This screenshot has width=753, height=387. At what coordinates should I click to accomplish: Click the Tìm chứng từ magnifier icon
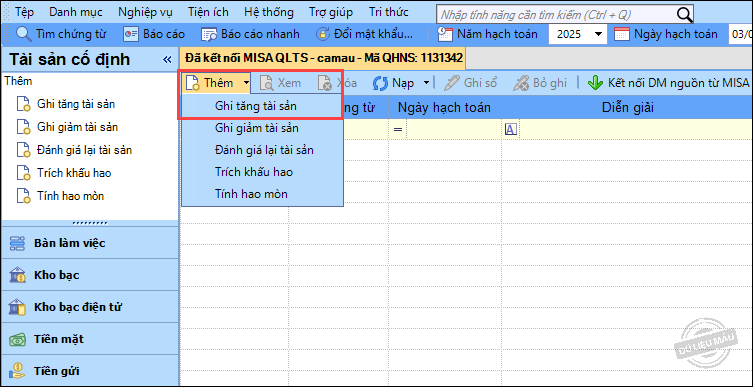(x=24, y=34)
